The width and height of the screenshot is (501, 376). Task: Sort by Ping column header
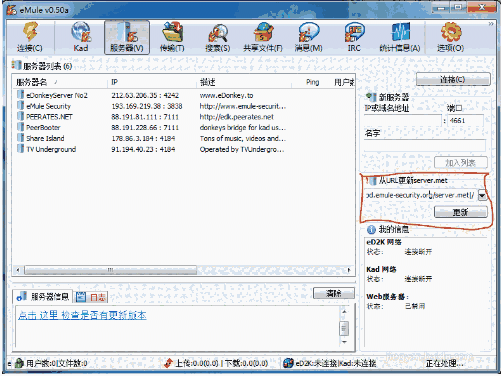coord(312,82)
